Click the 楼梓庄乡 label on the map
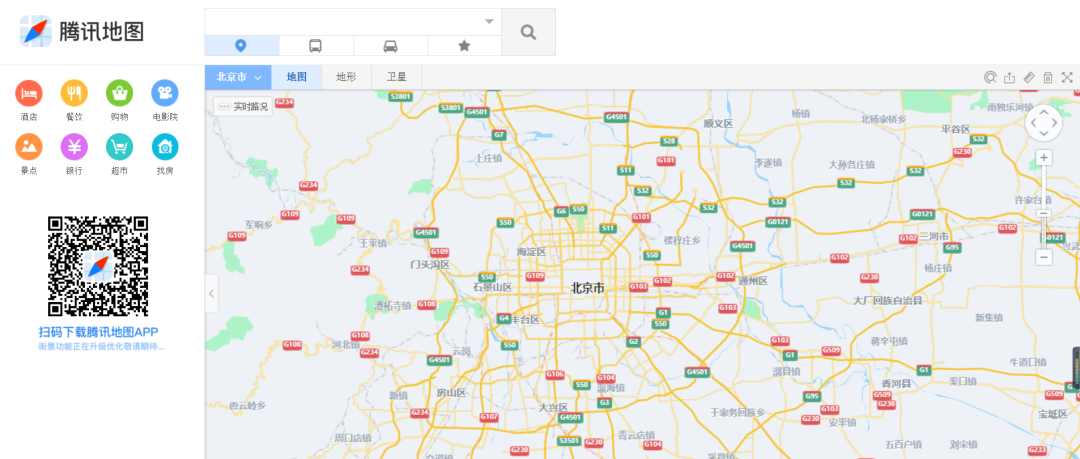 point(682,240)
